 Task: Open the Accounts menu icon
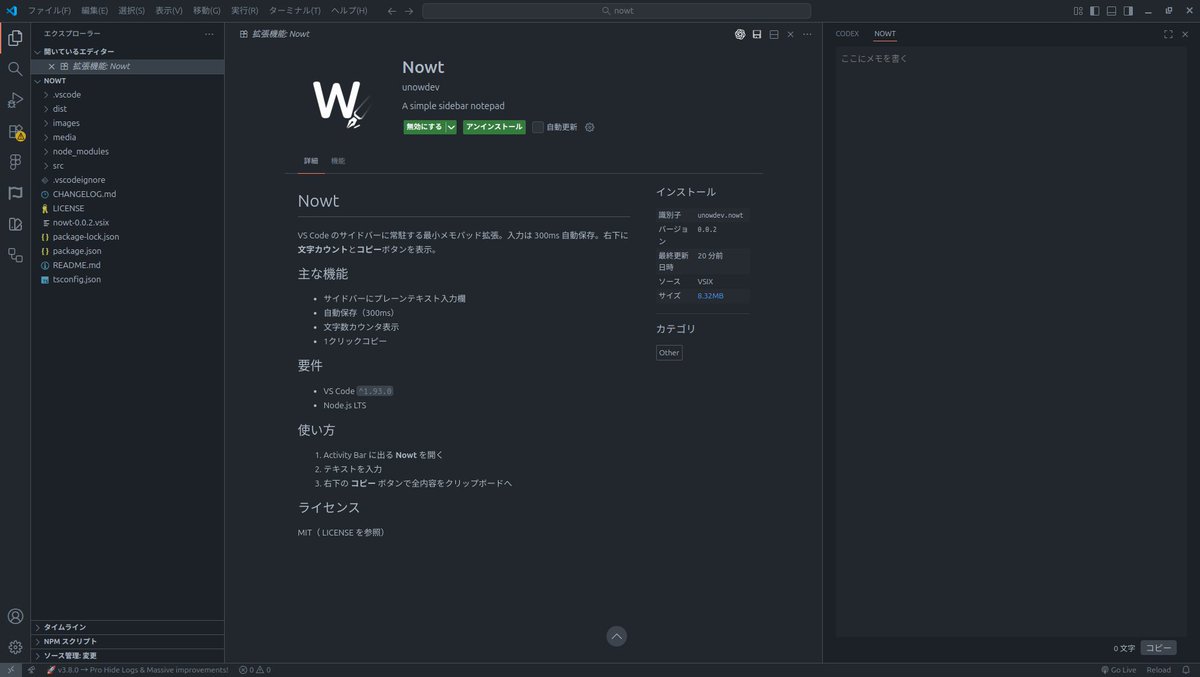[15, 616]
